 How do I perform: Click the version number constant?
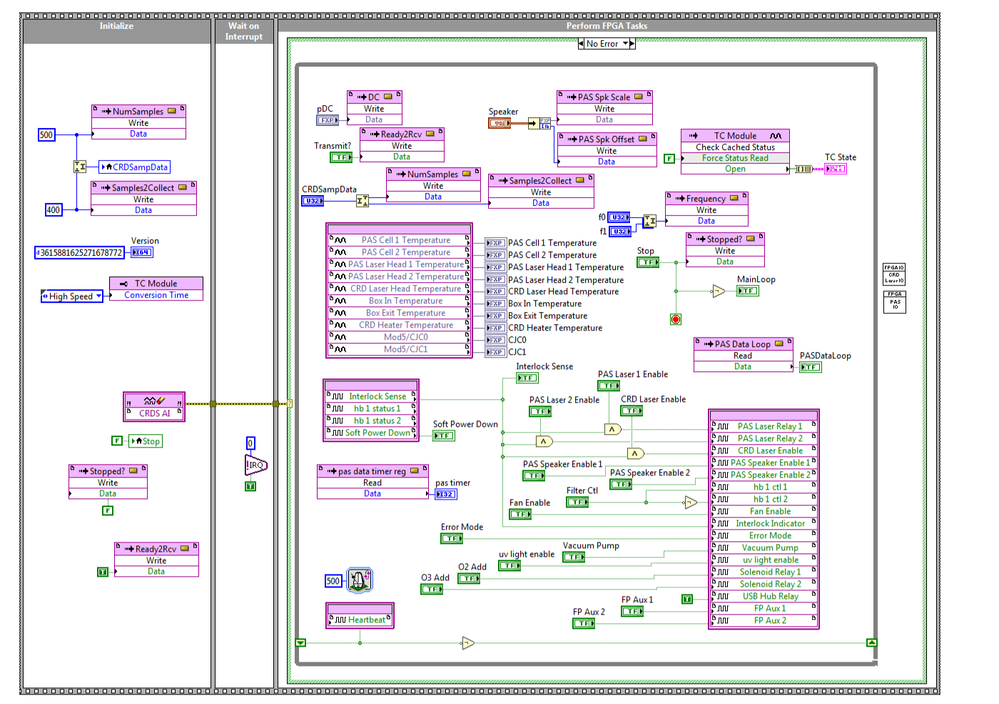(82, 252)
